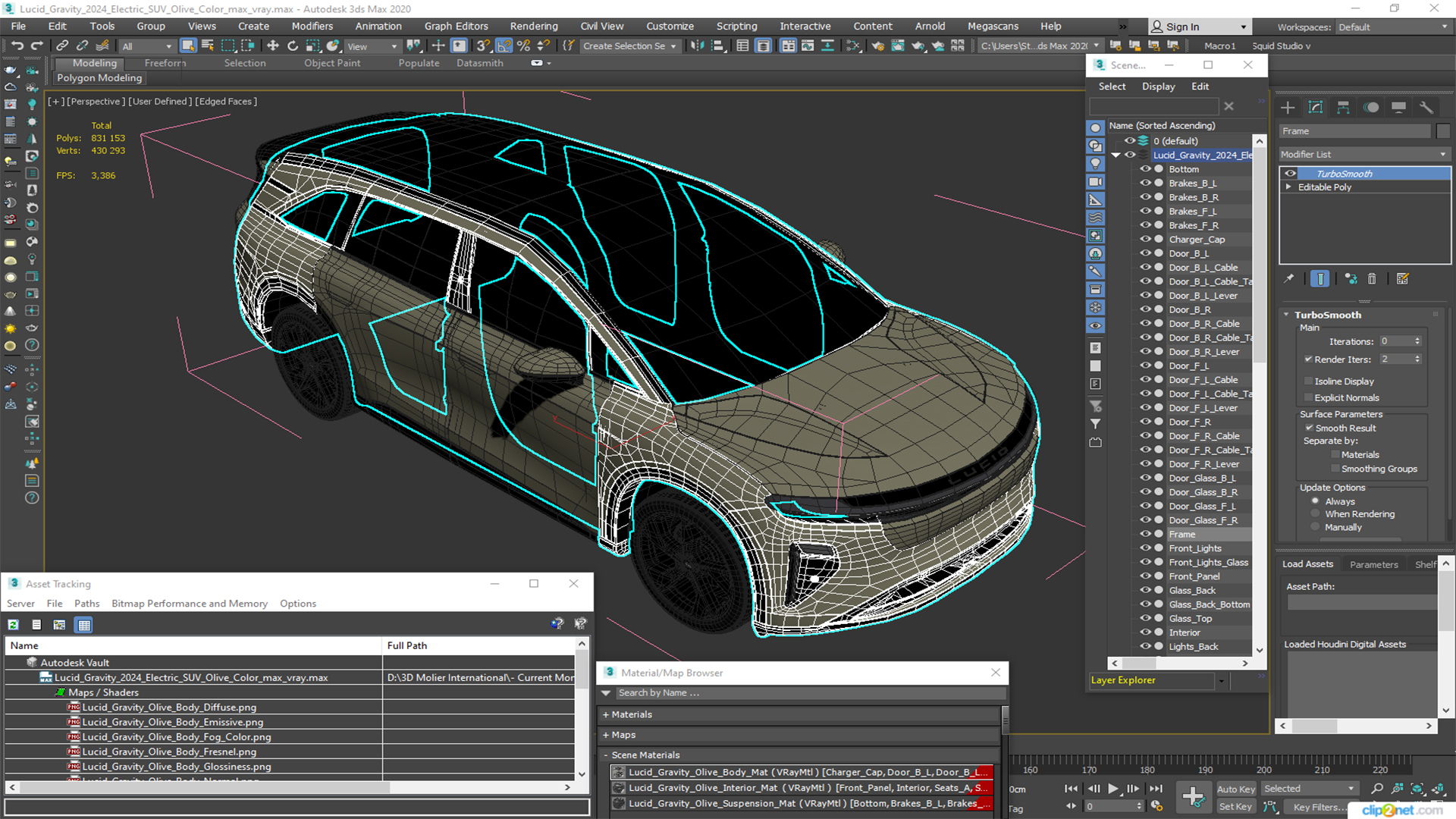Viewport: 1456px width, 819px height.
Task: Open Paths menu in Asset Tracking
Action: coord(86,604)
